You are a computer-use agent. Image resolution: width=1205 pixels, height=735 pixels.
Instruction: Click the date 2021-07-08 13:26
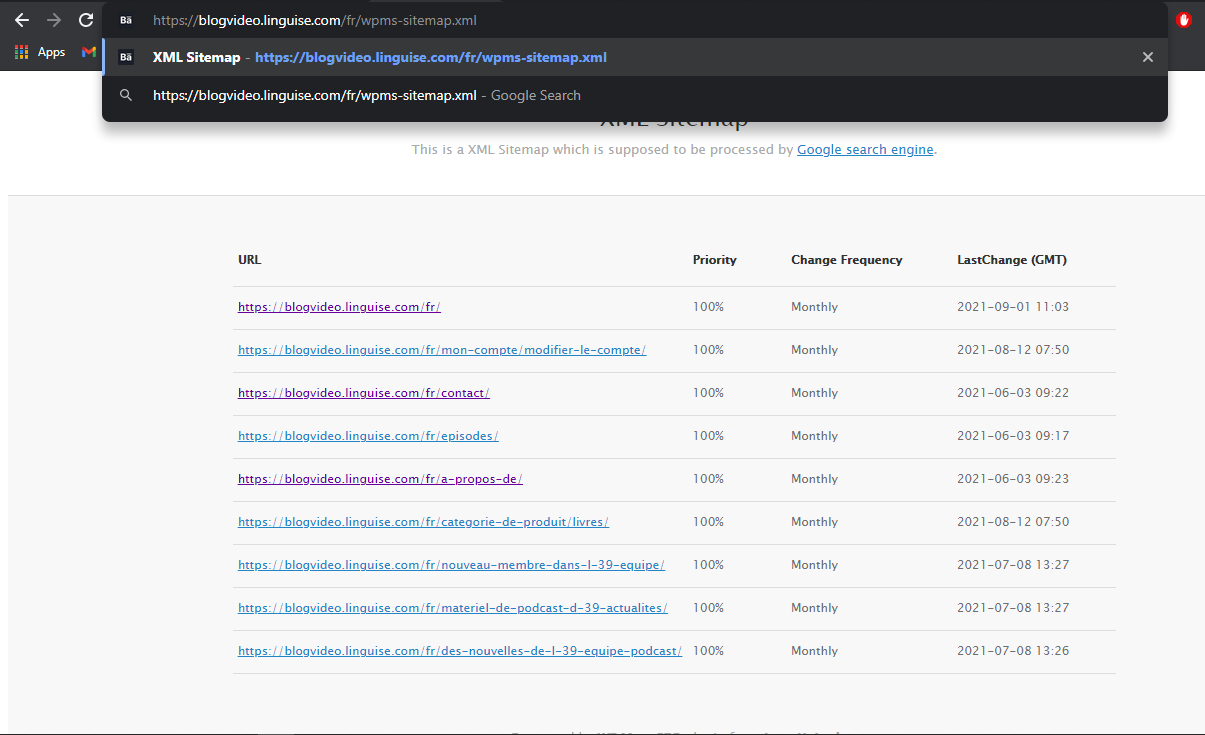coord(1013,651)
